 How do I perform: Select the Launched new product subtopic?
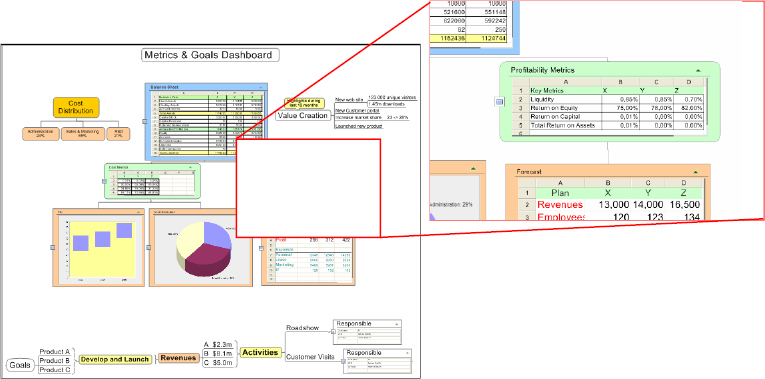(359, 126)
